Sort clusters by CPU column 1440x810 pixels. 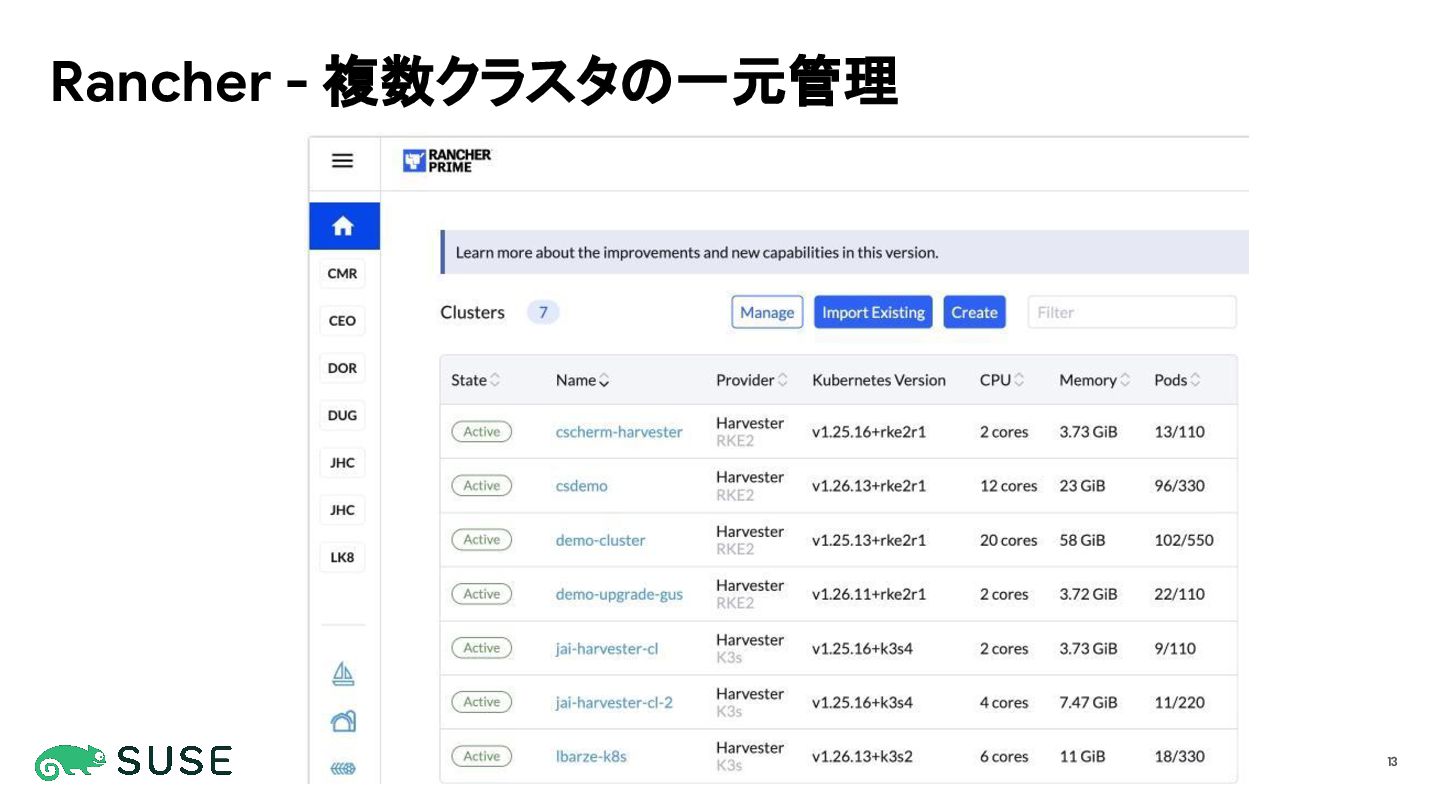tap(1002, 380)
